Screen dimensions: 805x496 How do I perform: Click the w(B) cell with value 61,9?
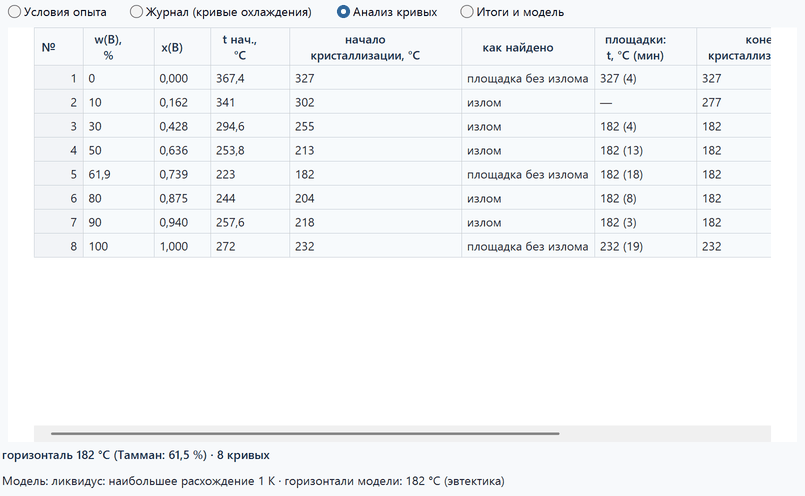pos(119,174)
